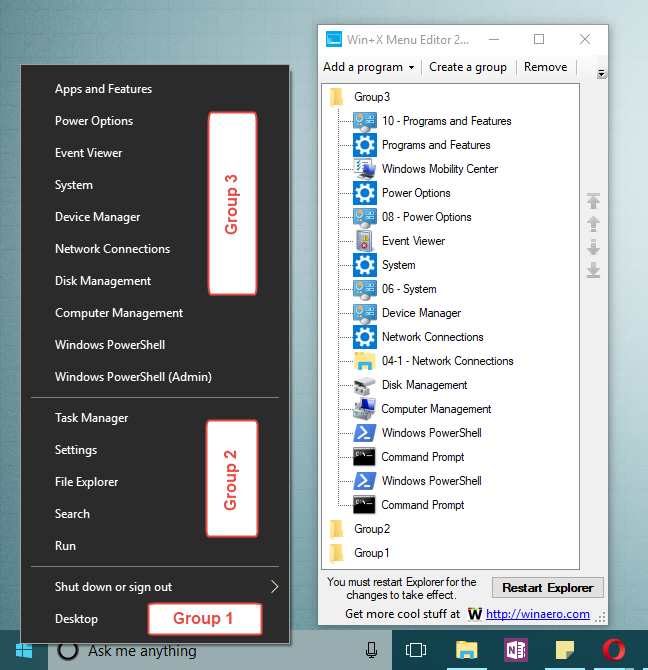Select the Group1 folder node

pos(371,553)
